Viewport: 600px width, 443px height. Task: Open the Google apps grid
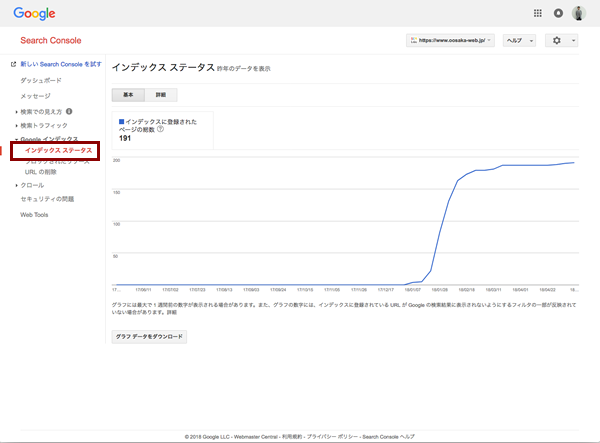point(538,13)
